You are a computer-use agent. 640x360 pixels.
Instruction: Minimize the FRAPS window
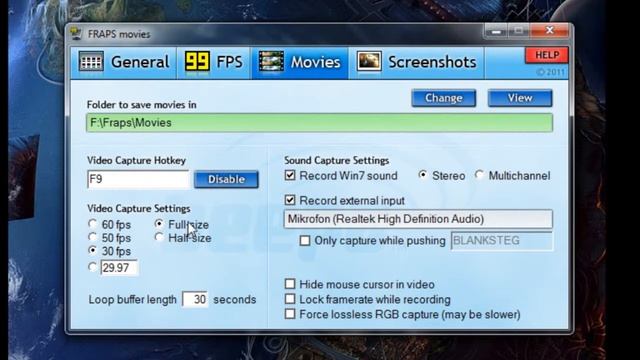(x=496, y=31)
